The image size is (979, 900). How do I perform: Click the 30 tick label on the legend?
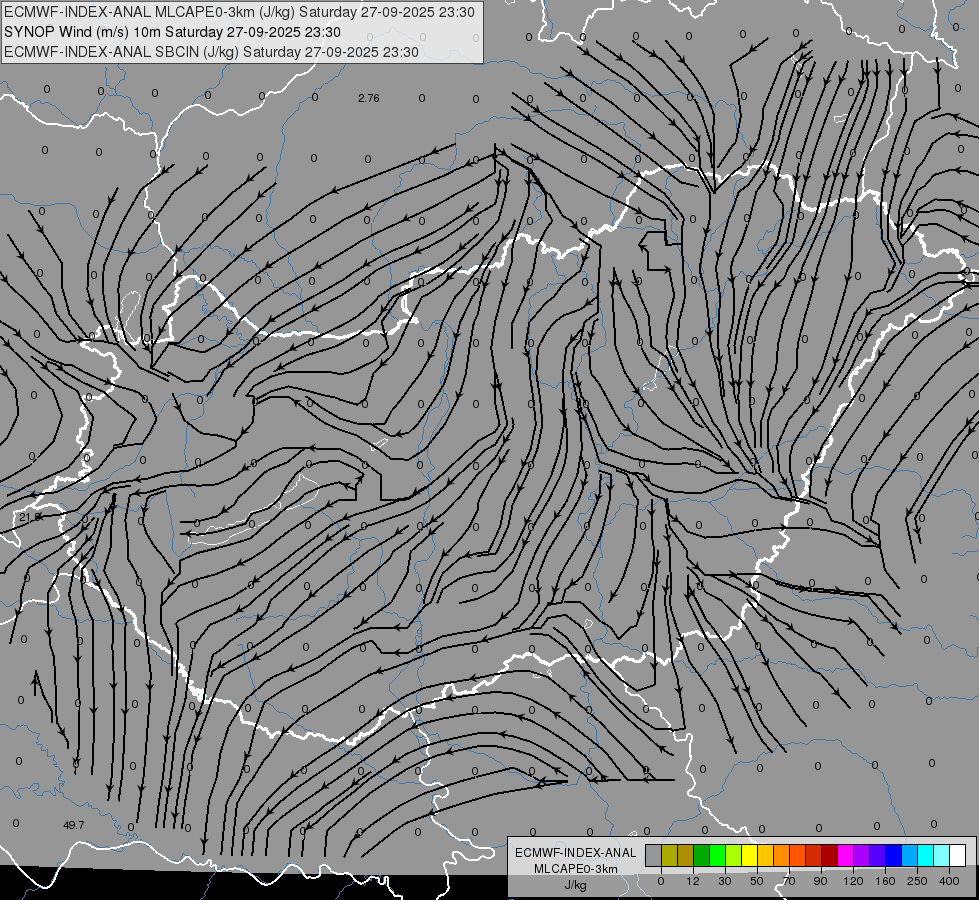pos(725,881)
